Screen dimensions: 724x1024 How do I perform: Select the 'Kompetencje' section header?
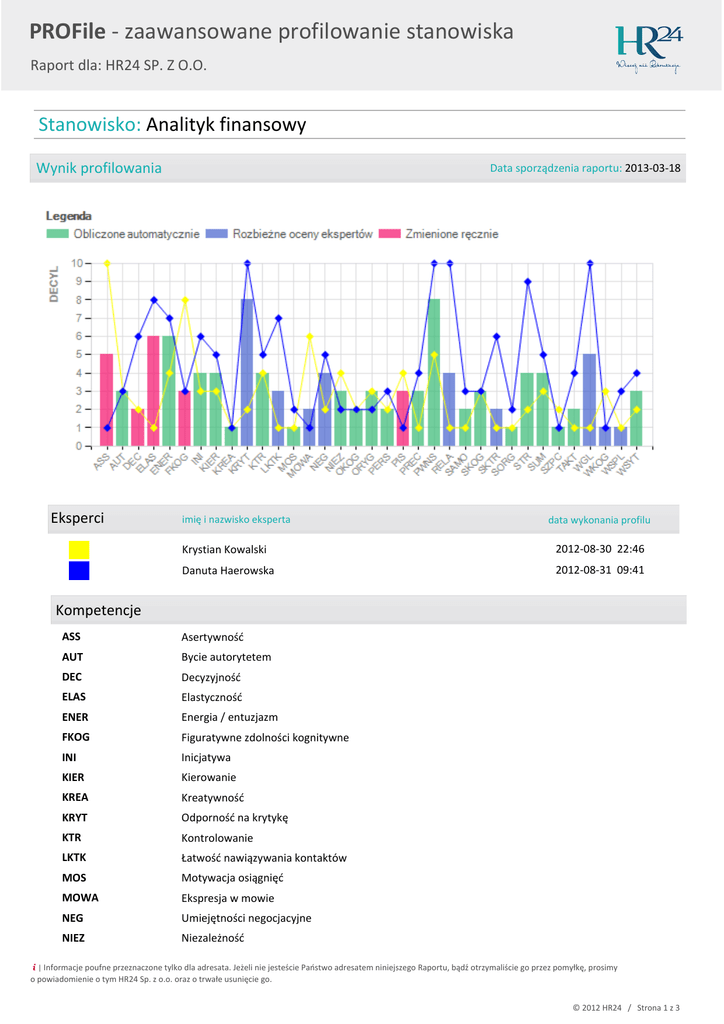point(98,610)
